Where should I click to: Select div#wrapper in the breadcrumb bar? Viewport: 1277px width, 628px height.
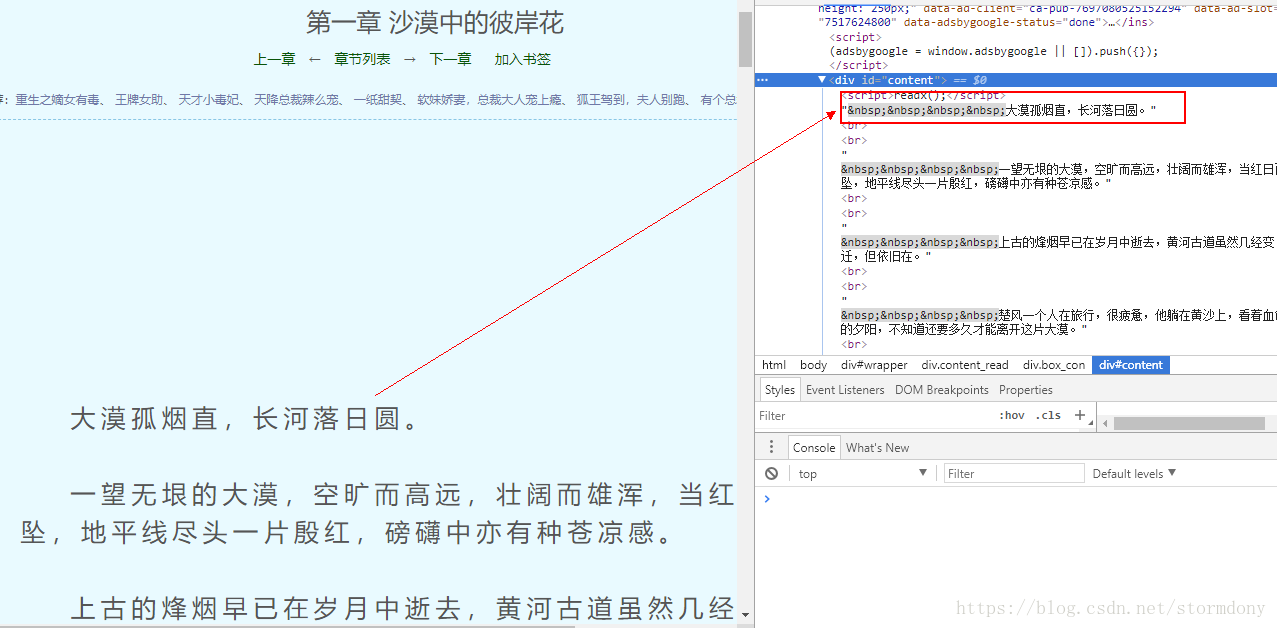874,365
